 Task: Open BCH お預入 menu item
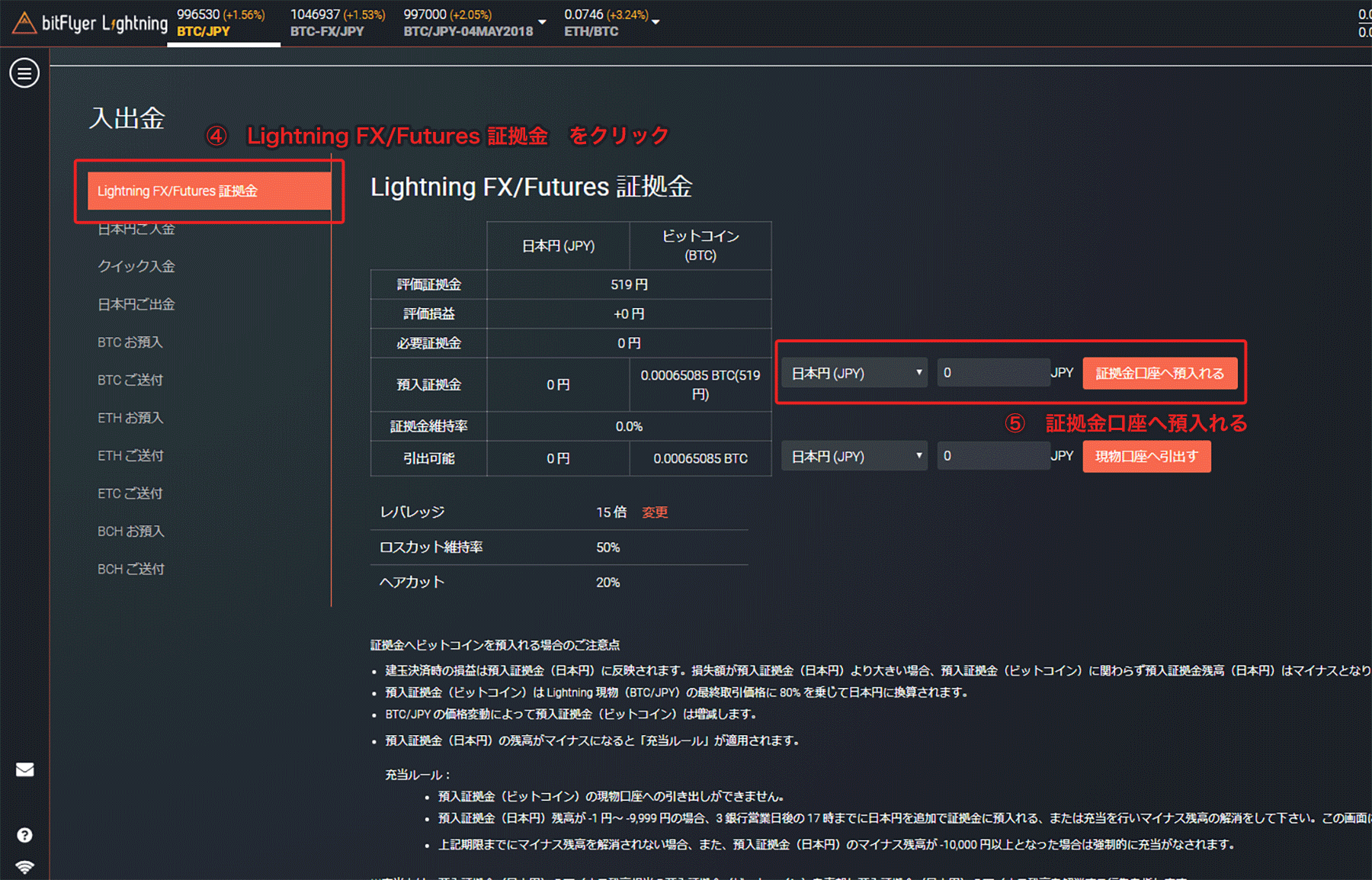131,531
